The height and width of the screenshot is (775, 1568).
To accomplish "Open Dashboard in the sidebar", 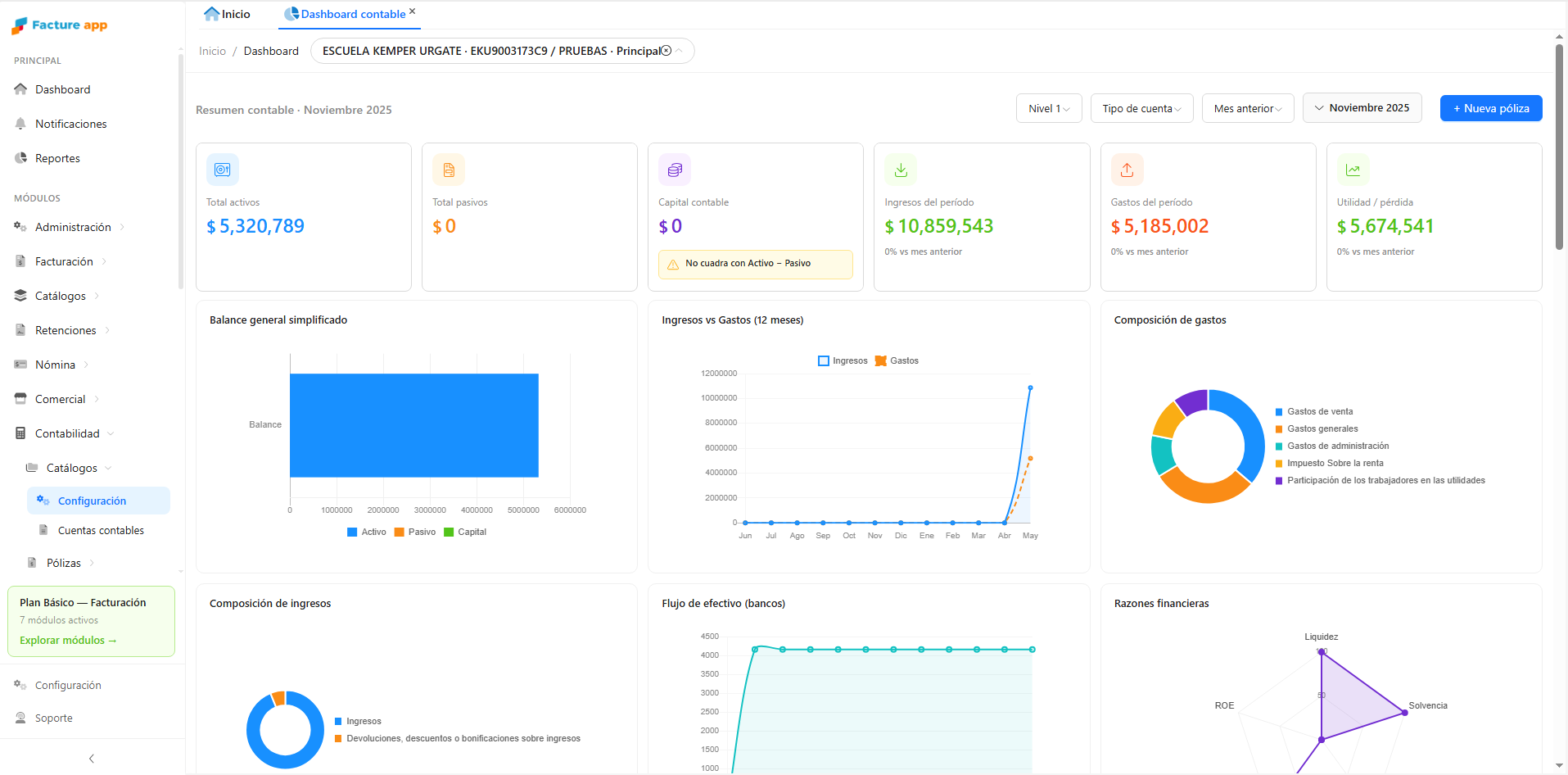I will click(63, 89).
